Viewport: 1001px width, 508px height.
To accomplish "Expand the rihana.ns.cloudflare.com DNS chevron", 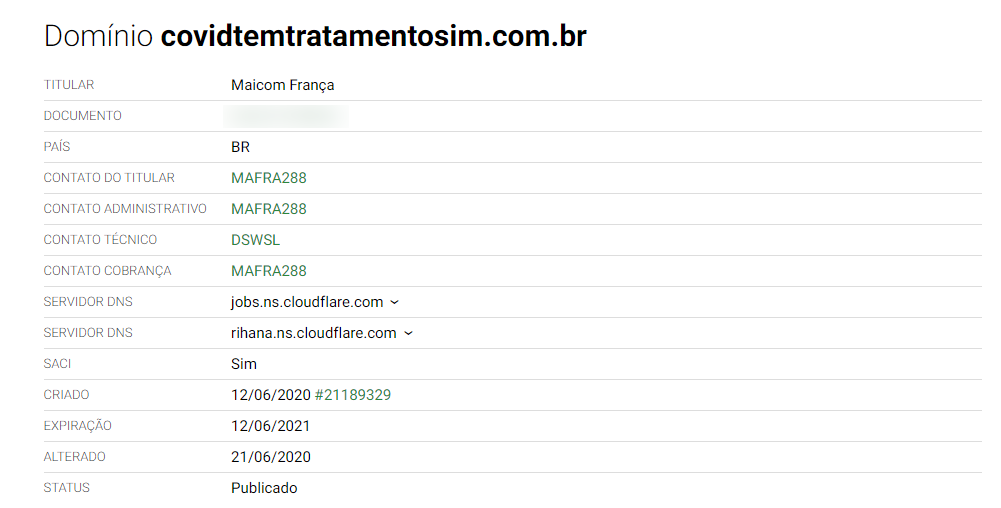I will click(x=409, y=333).
